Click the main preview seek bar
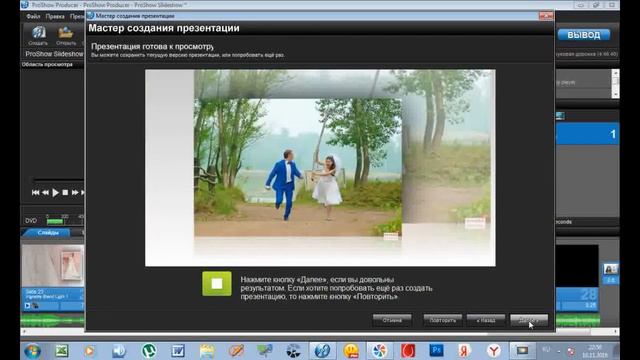Screen dimensions: 640x360 pos(58,180)
